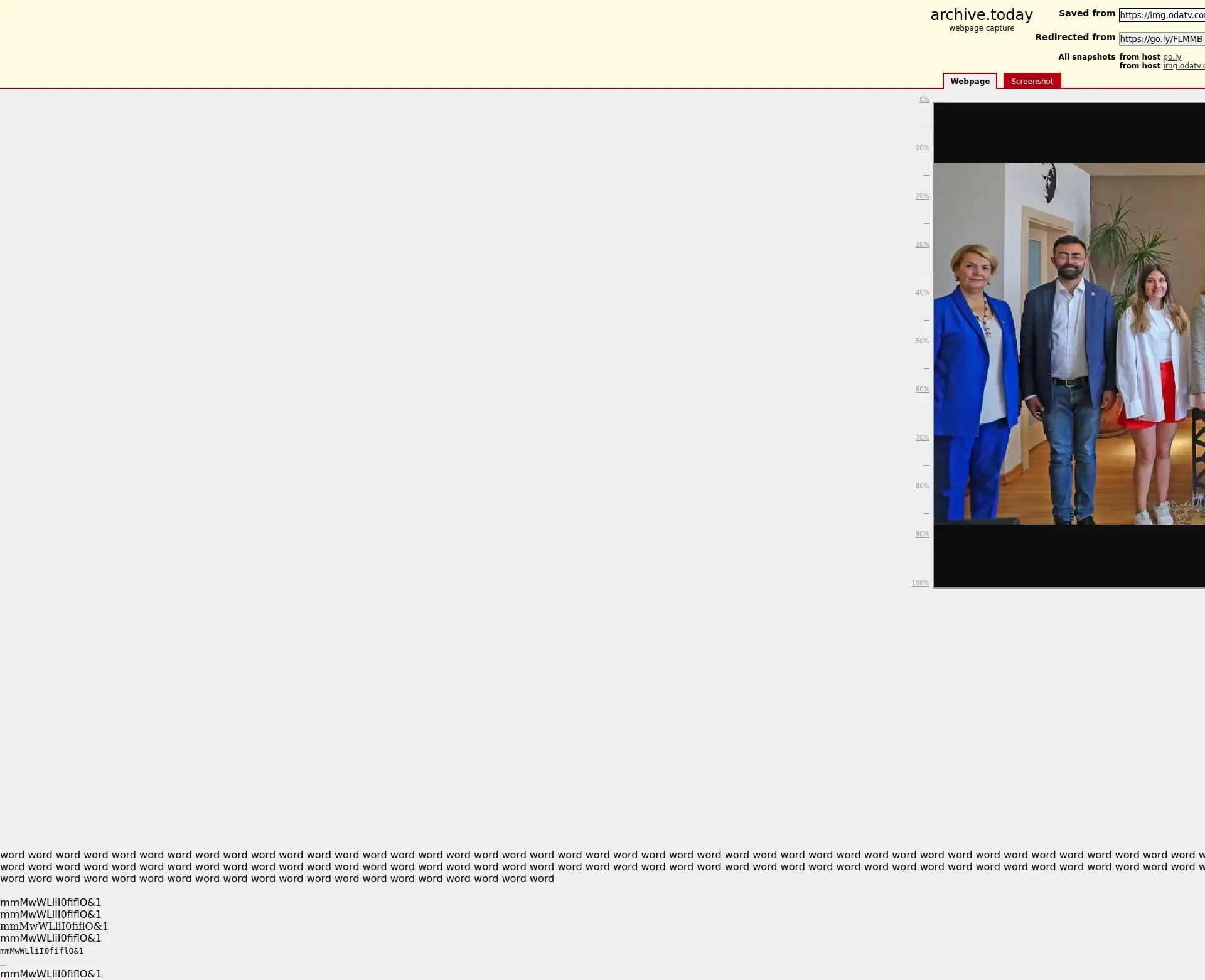Click the 40% scroll marker
This screenshot has width=1205, height=980.
(x=922, y=293)
